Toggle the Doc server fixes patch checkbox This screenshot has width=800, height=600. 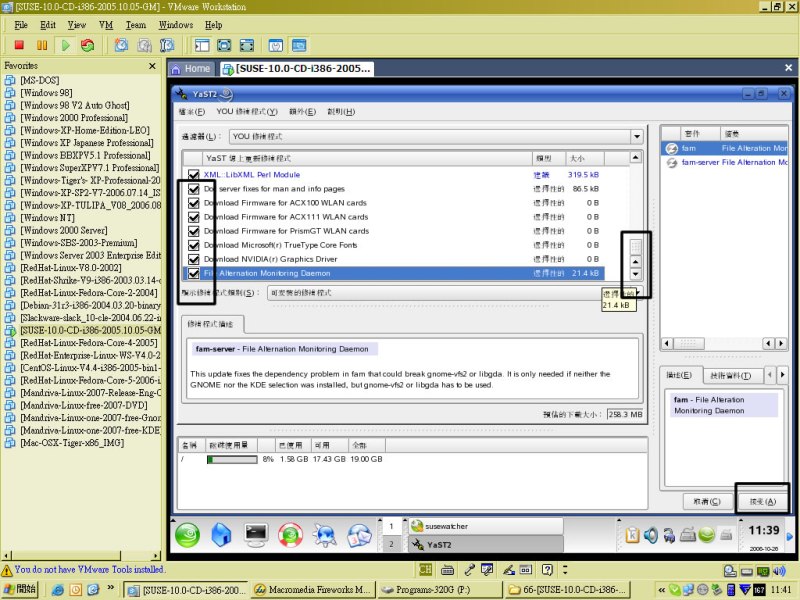click(x=193, y=189)
